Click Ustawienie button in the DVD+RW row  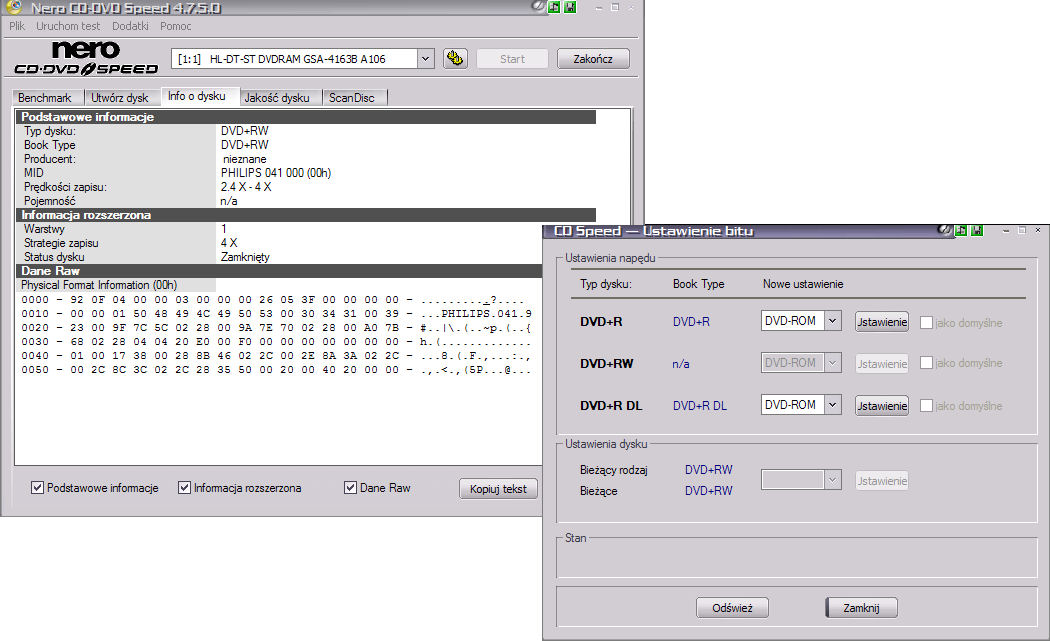[882, 364]
